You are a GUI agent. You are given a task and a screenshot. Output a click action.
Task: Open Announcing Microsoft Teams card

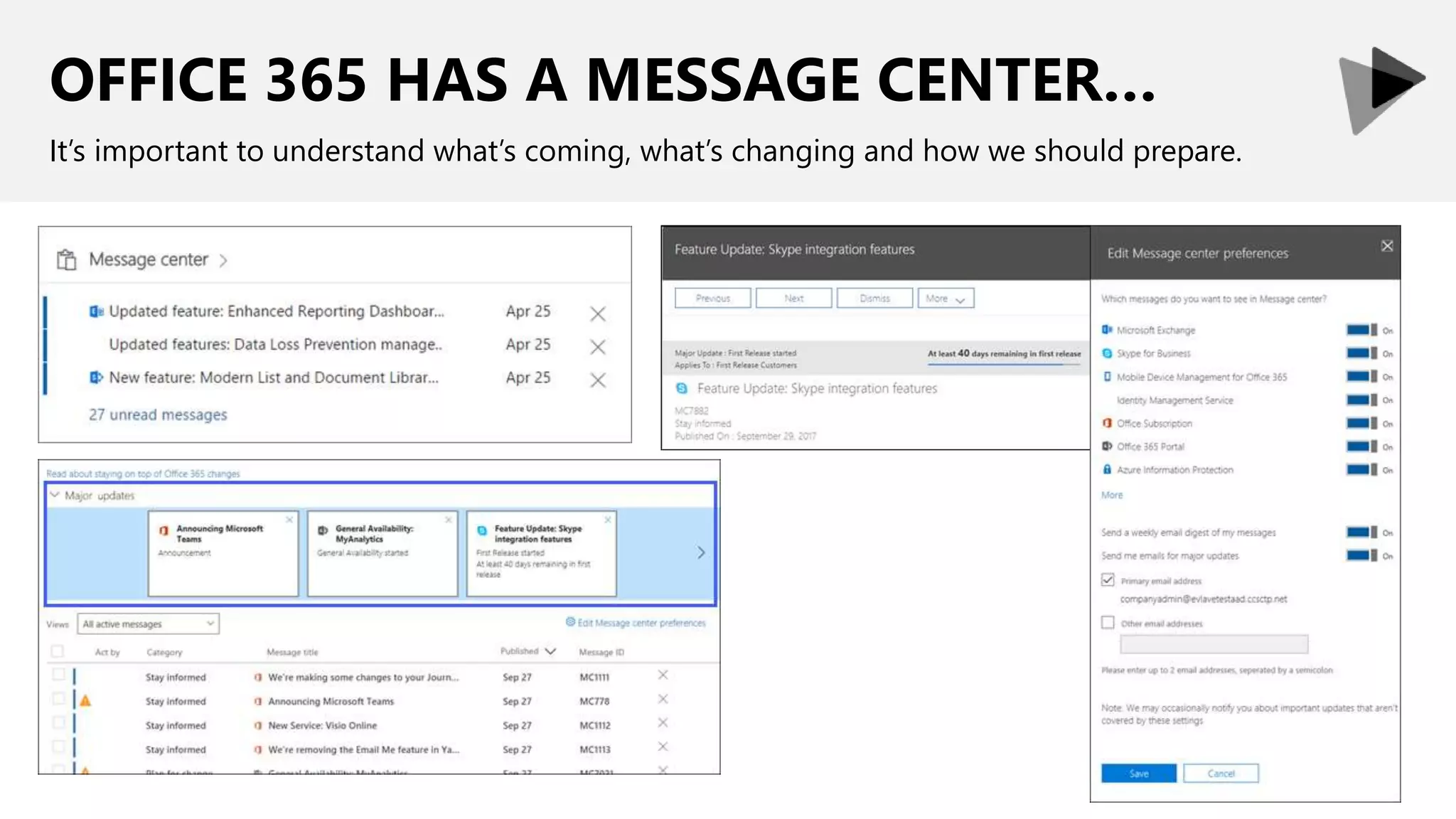coord(223,553)
